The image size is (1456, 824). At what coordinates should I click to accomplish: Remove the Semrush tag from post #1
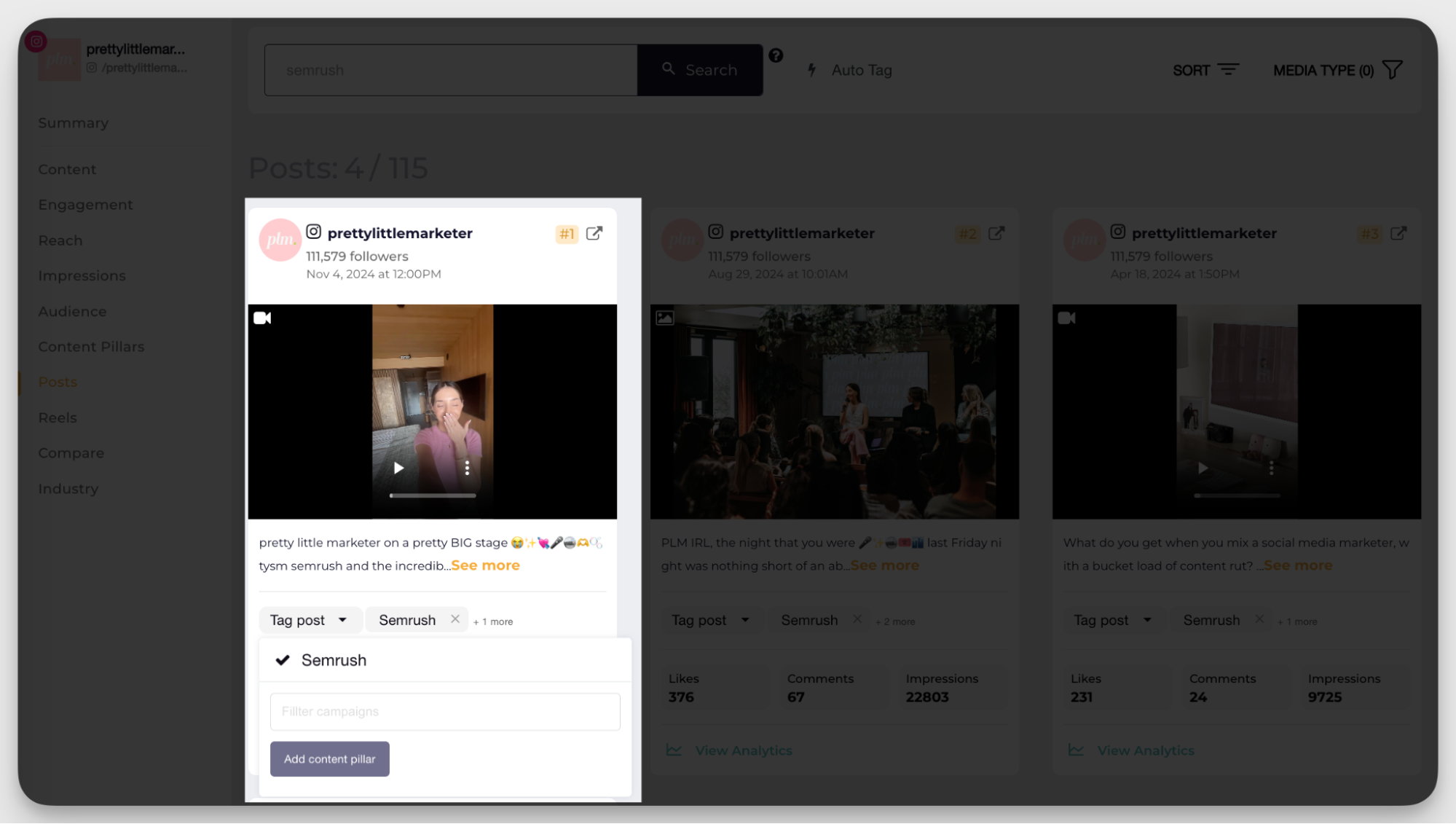pyautogui.click(x=455, y=619)
